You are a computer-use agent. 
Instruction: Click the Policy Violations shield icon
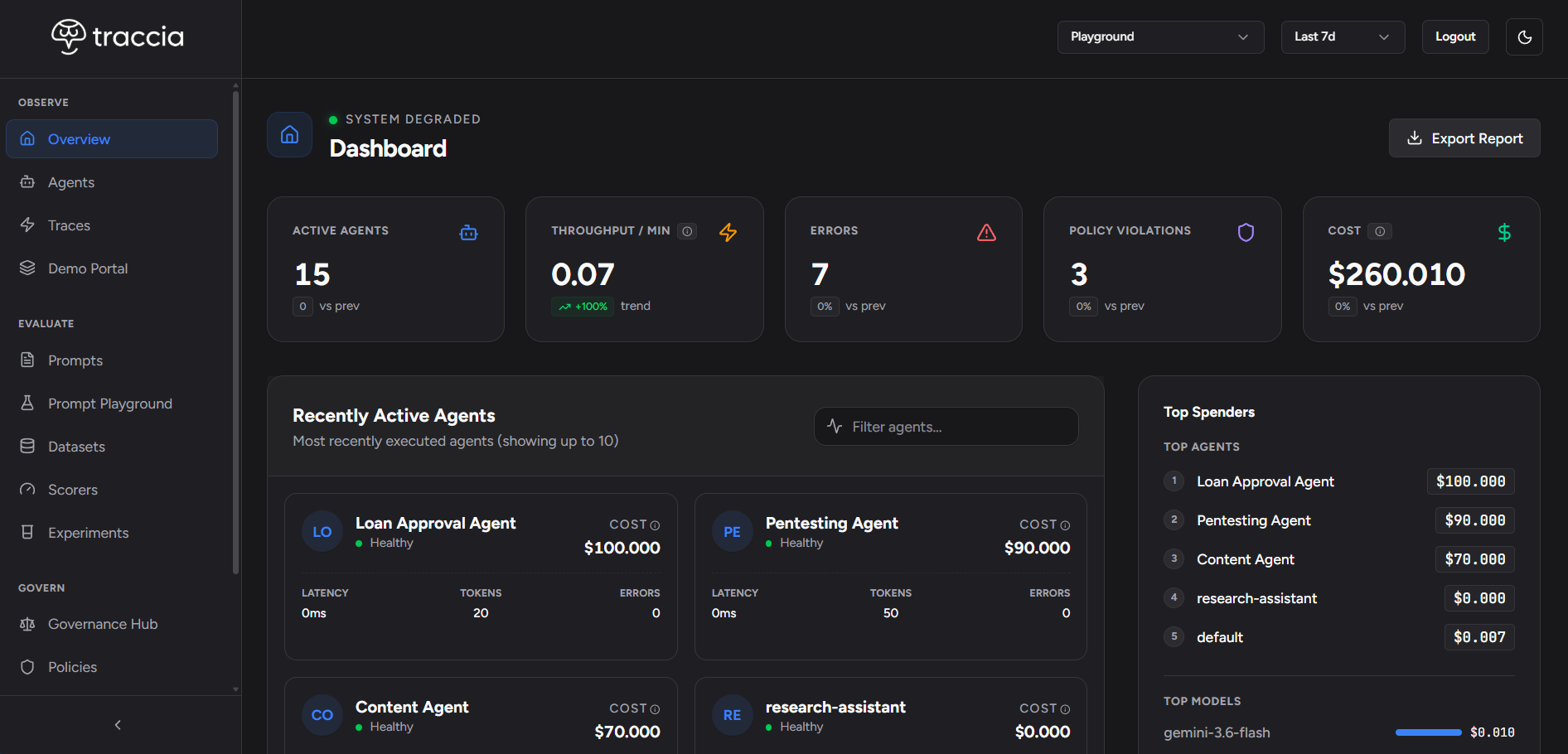click(x=1246, y=233)
